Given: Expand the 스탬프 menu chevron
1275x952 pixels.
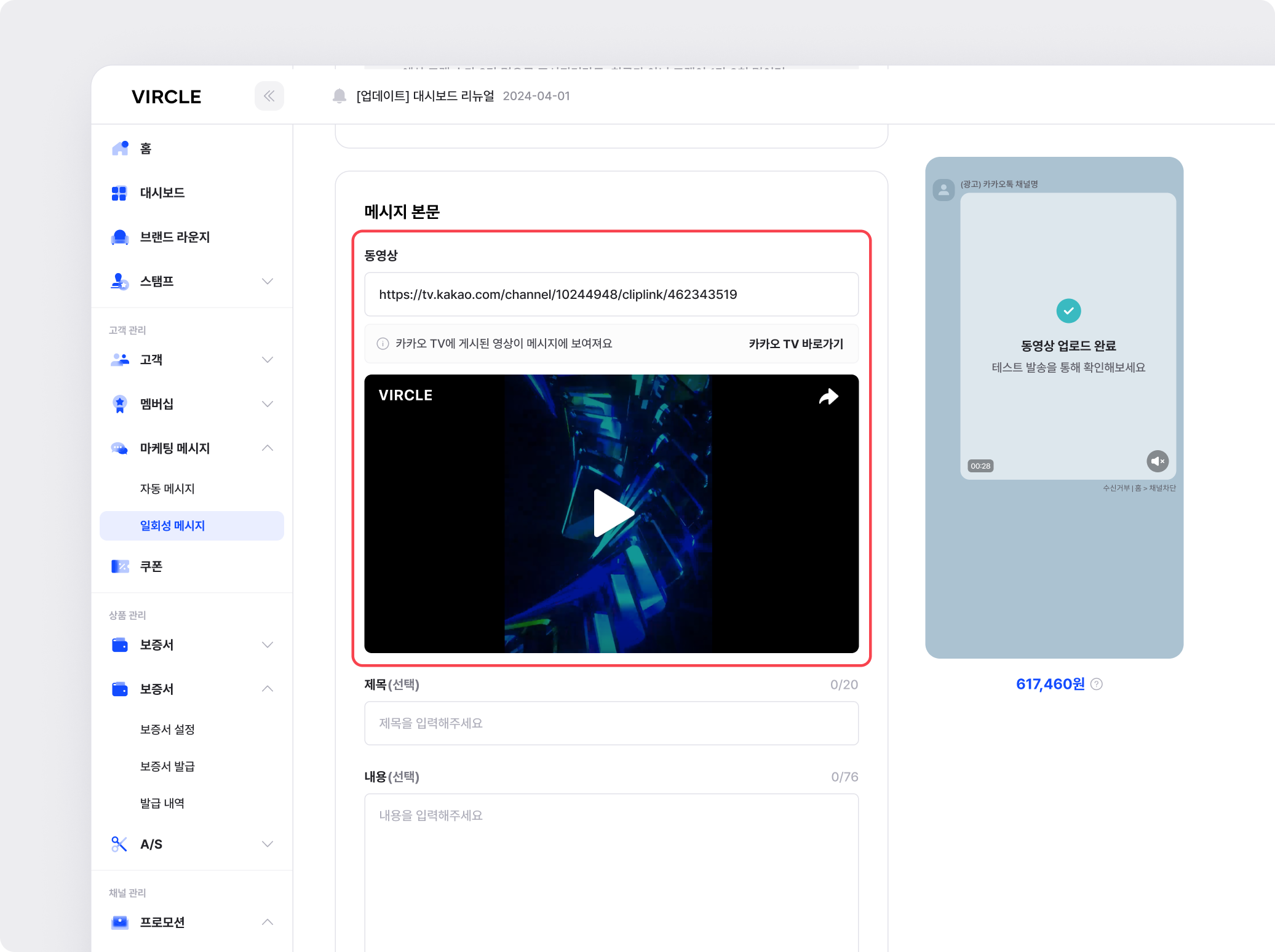Looking at the screenshot, I should pos(267,282).
